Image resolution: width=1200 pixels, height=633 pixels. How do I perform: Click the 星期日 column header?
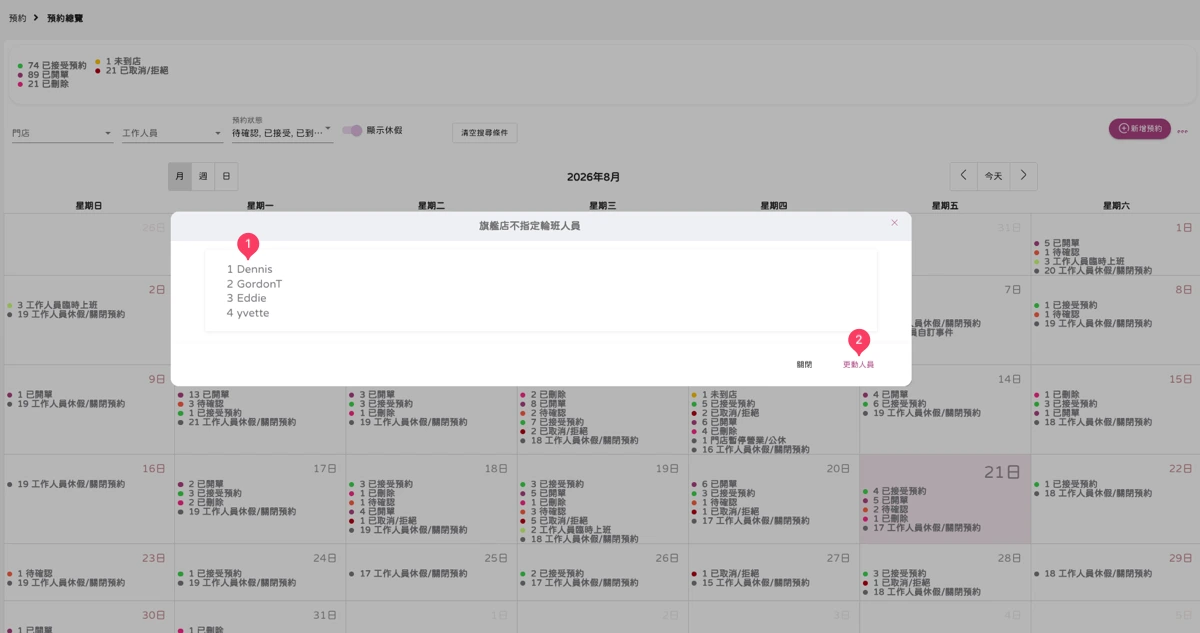tap(89, 205)
